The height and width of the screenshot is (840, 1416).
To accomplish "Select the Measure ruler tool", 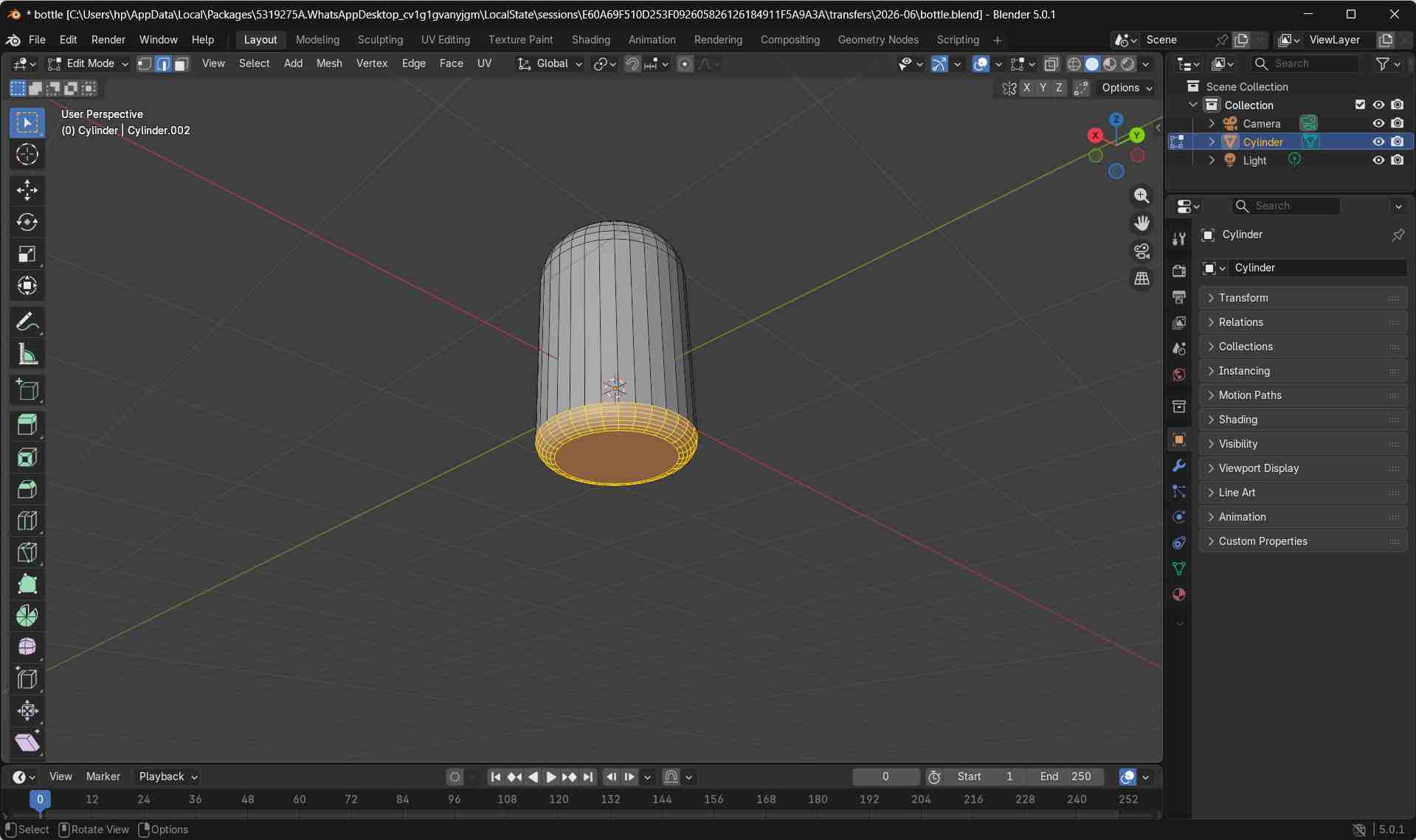I will coord(27,355).
